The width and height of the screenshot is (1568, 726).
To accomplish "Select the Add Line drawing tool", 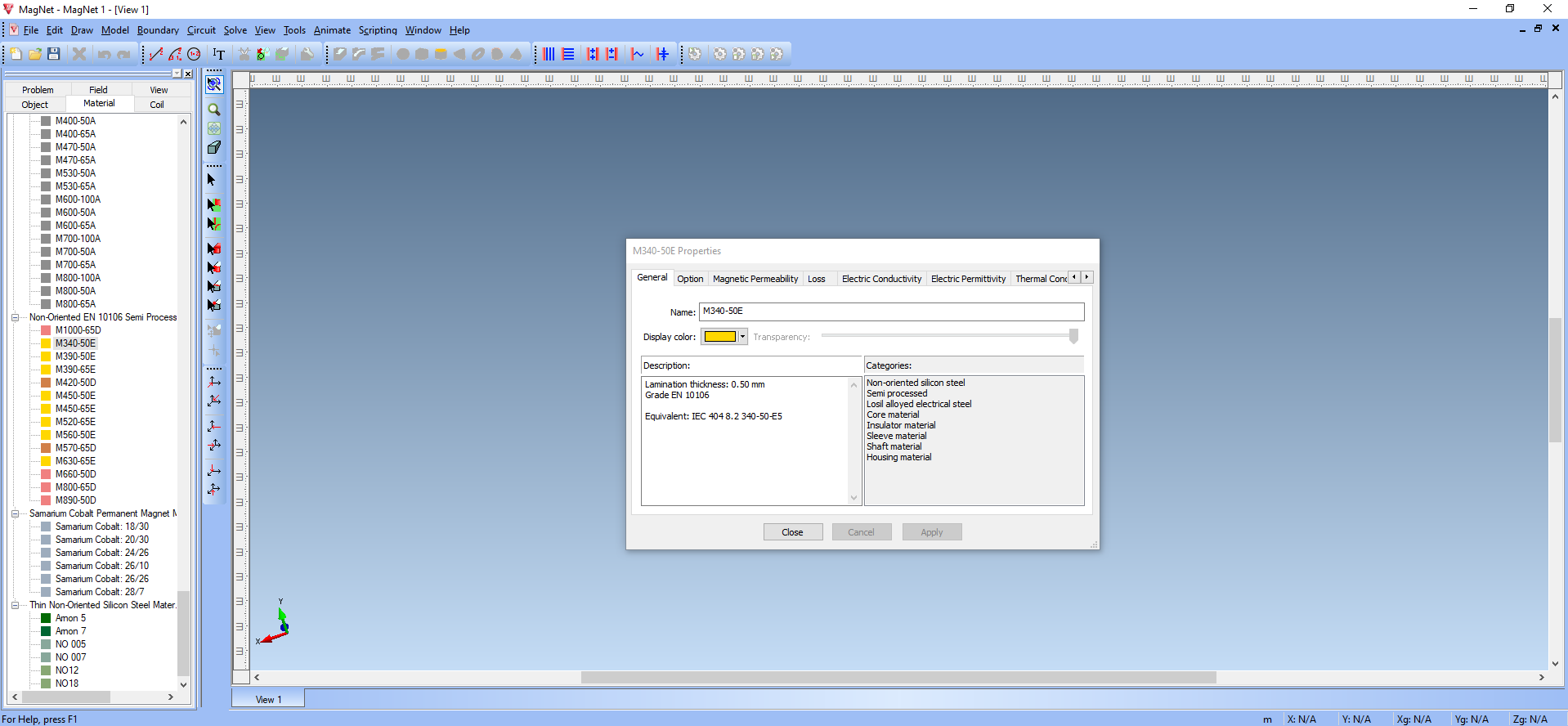I will (x=156, y=54).
